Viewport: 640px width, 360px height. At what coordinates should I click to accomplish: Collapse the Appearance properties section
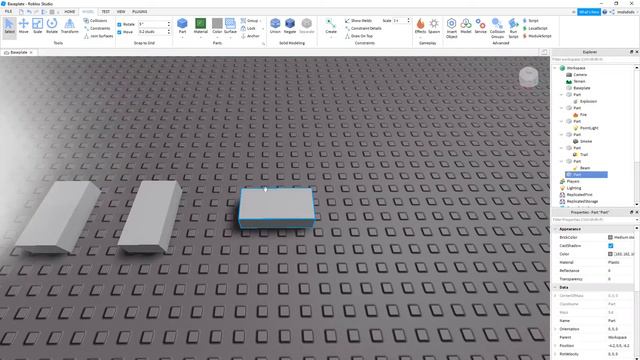coord(555,229)
